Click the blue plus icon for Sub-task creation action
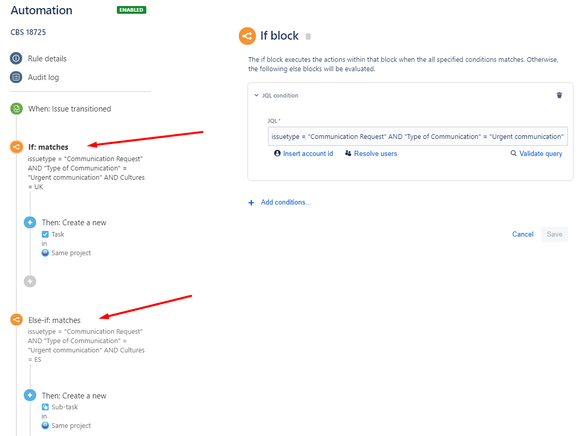Image resolution: width=577 pixels, height=436 pixels. coord(30,396)
